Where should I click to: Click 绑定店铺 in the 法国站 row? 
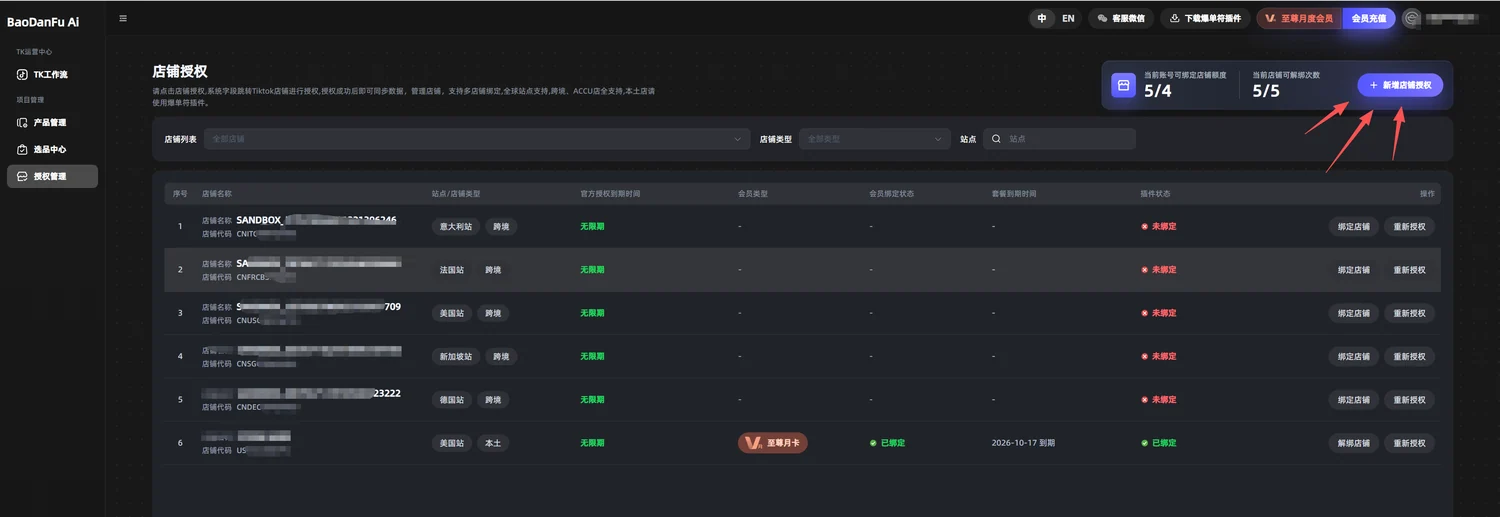(1354, 270)
